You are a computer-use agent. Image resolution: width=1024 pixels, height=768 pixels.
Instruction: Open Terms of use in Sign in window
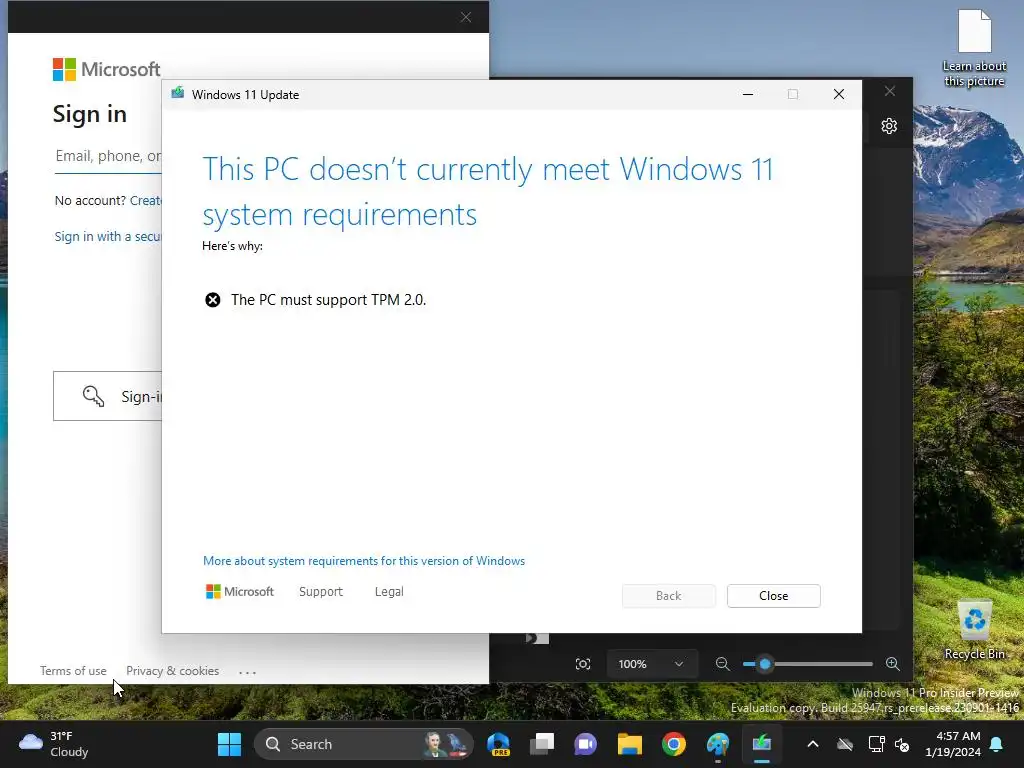click(73, 671)
